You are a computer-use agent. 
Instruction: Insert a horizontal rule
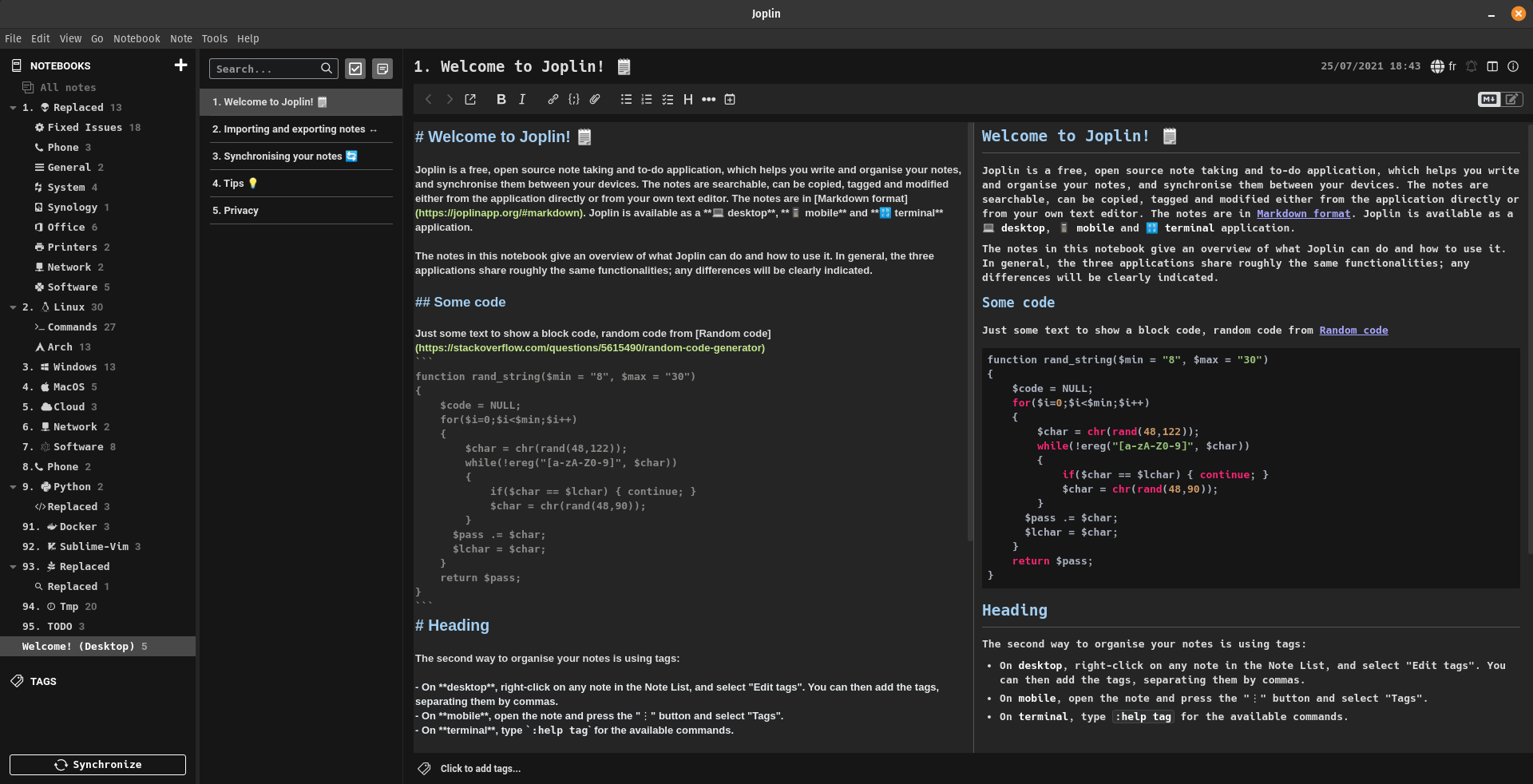(708, 99)
